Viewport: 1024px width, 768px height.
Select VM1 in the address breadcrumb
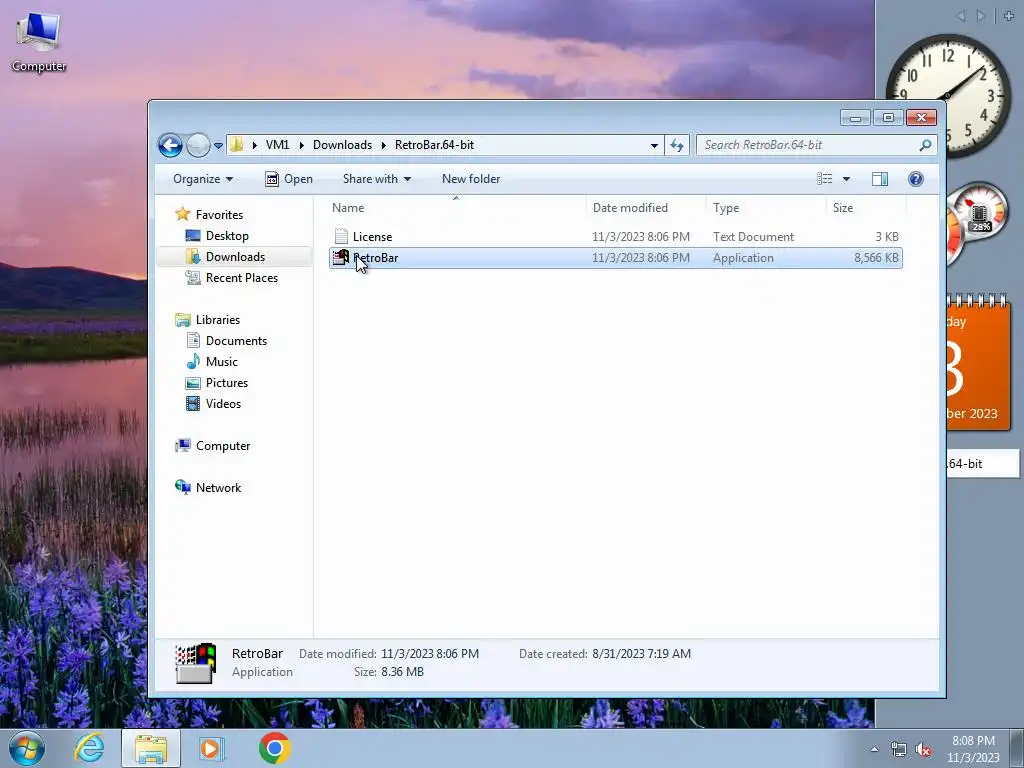tap(277, 145)
